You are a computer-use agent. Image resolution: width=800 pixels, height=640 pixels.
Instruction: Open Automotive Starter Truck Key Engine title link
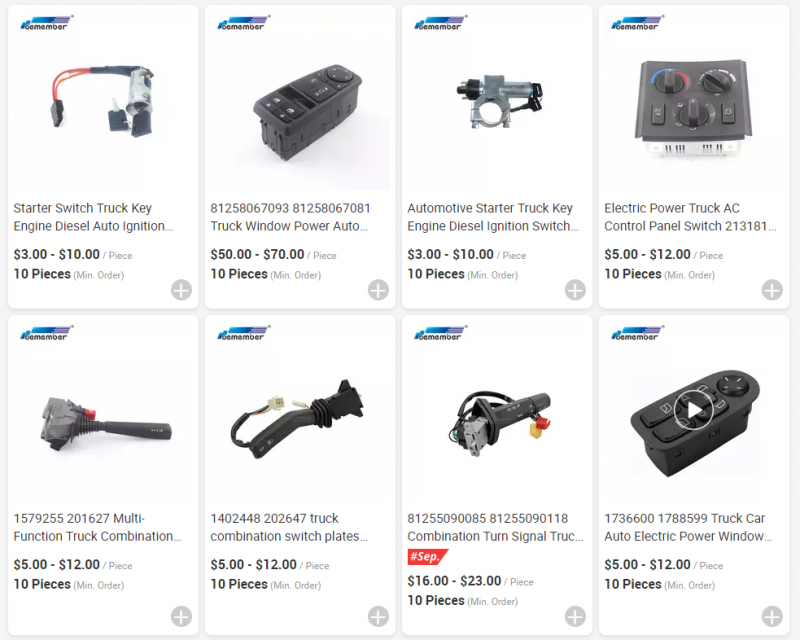493,217
